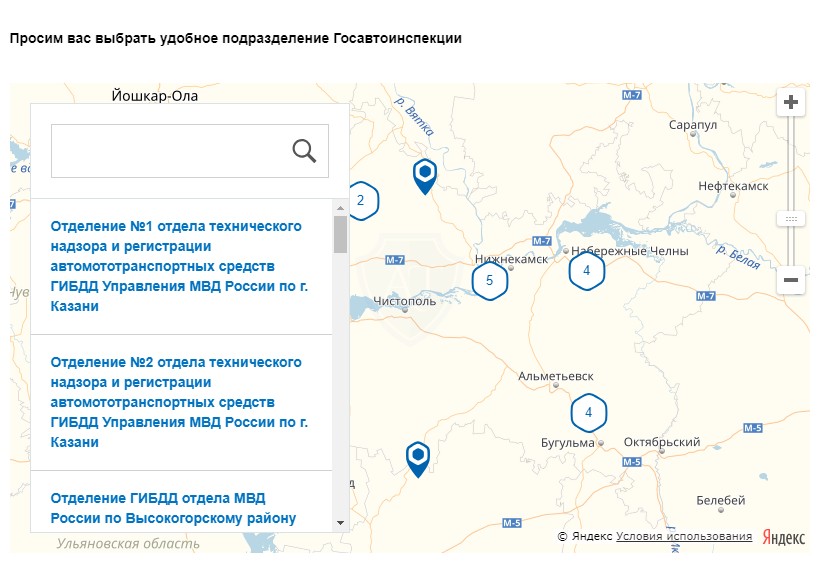Open the cluster of 4 near Bugulma
820x581 pixels.
pos(588,412)
